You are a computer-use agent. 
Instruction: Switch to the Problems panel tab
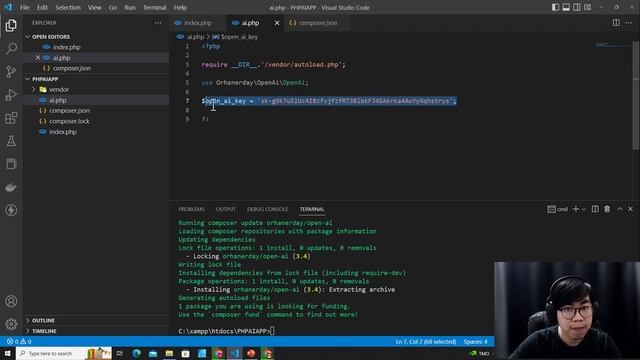(191, 209)
